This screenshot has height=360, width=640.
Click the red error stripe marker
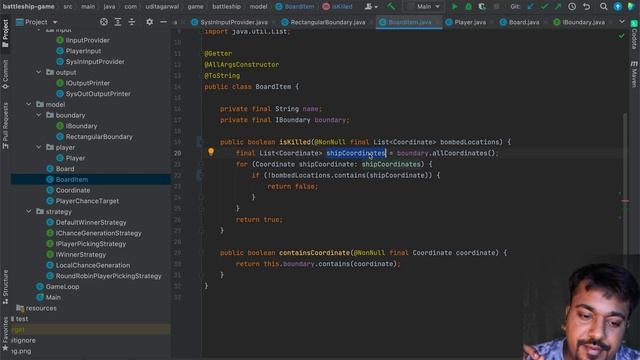(625, 200)
